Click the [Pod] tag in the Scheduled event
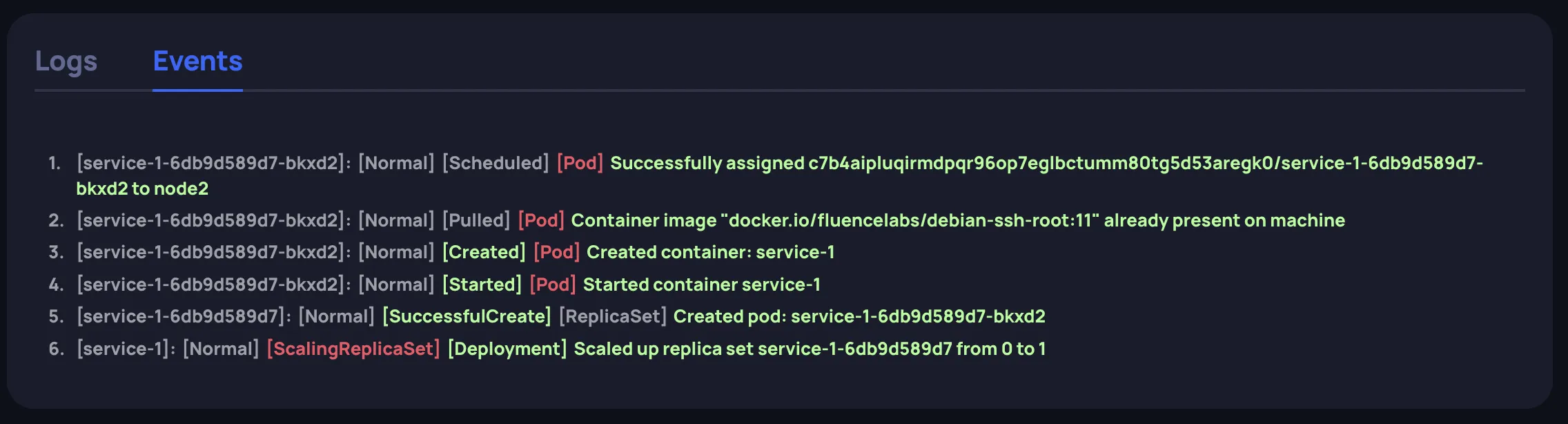Viewport: 1568px width, 424px height. (x=580, y=163)
